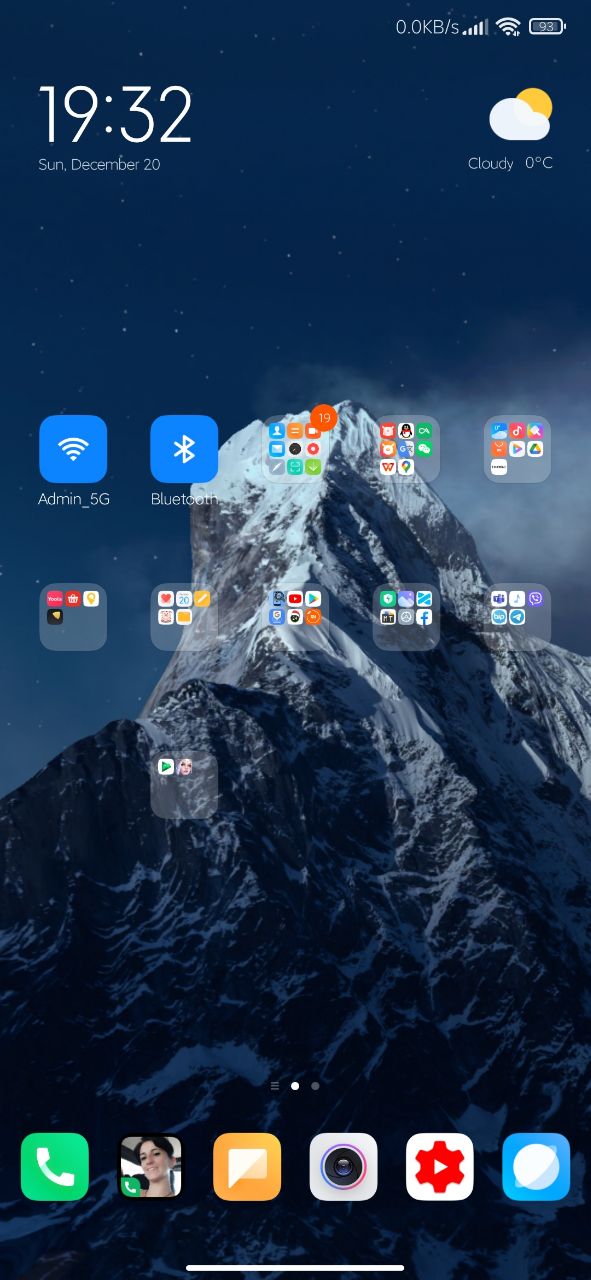Tap the leftmost page indicator lines icon

pos(275,1085)
